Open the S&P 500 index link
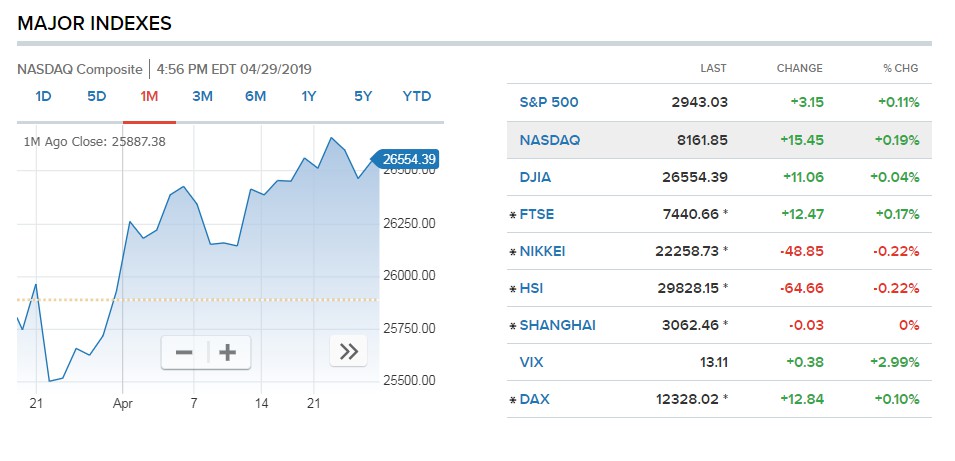 coord(548,102)
